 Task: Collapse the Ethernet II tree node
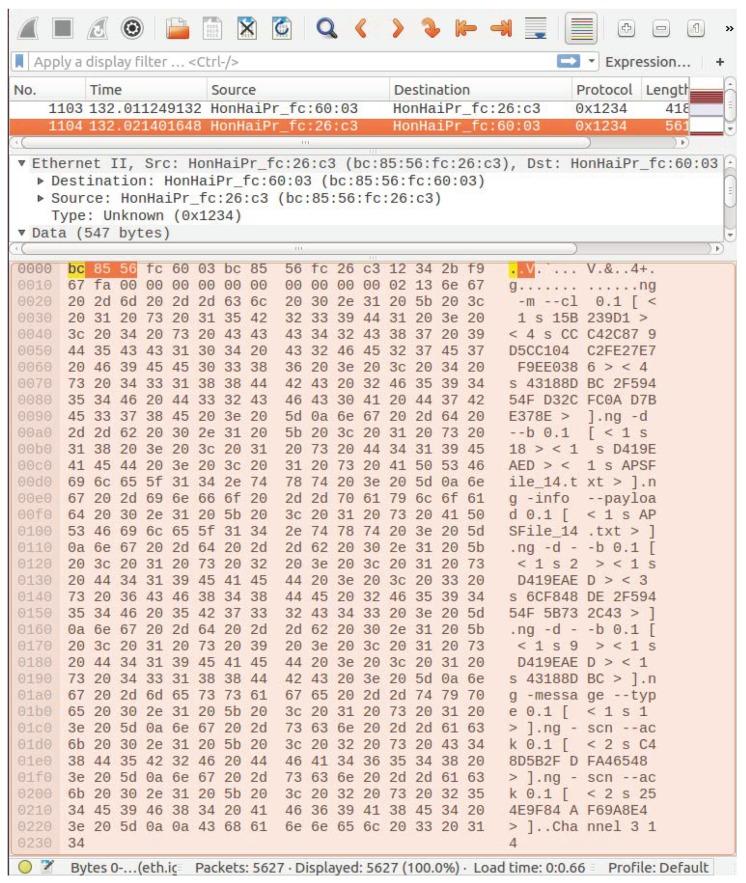point(21,163)
